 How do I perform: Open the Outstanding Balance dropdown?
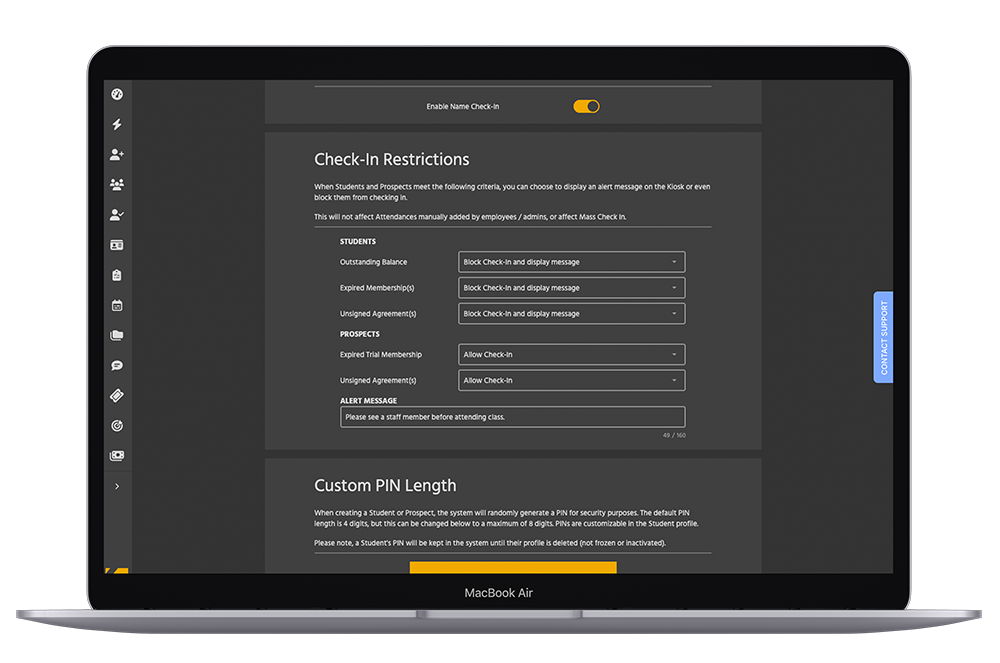point(571,261)
